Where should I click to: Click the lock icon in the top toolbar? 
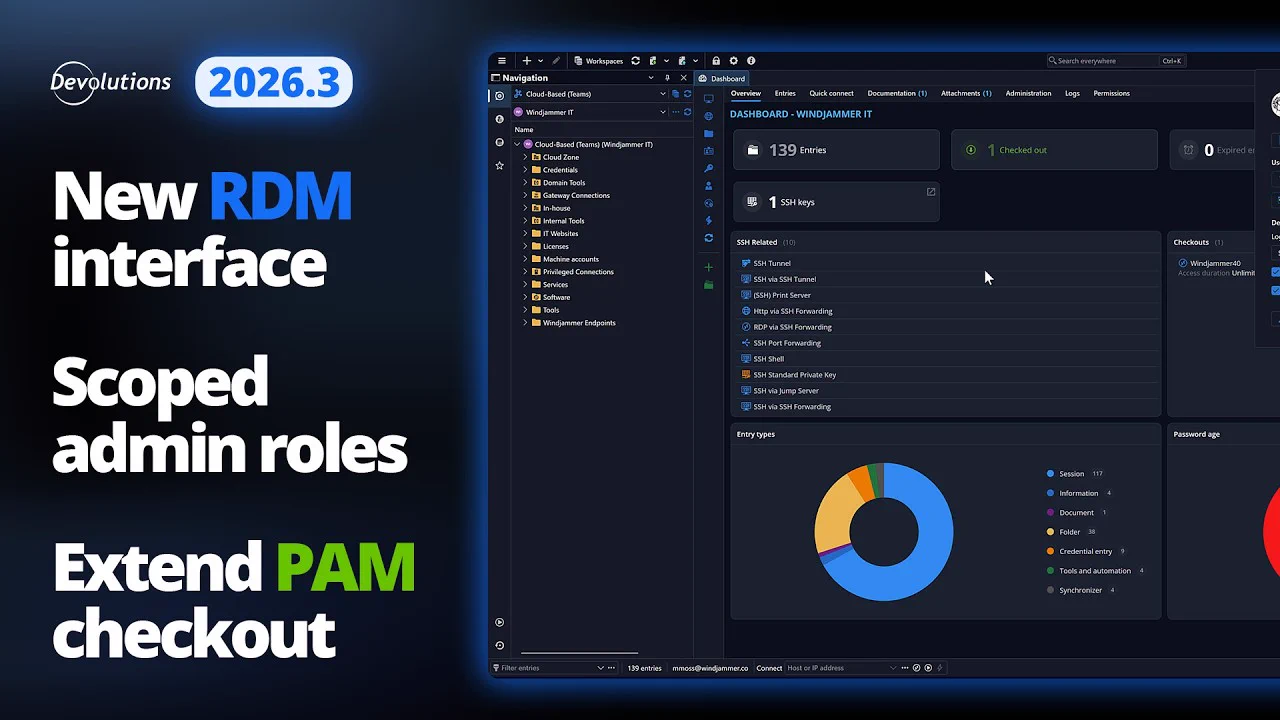click(716, 61)
